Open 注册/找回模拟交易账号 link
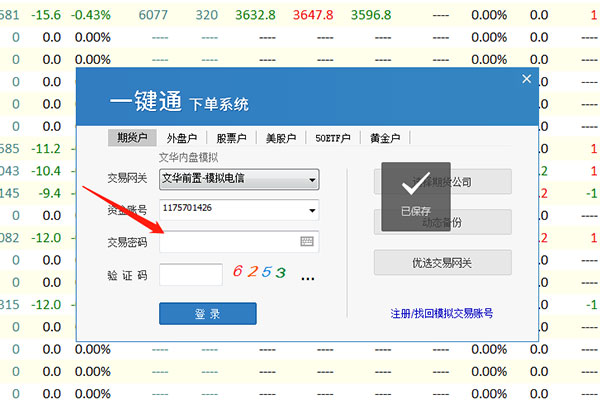This screenshot has width=600, height=400. (442, 313)
